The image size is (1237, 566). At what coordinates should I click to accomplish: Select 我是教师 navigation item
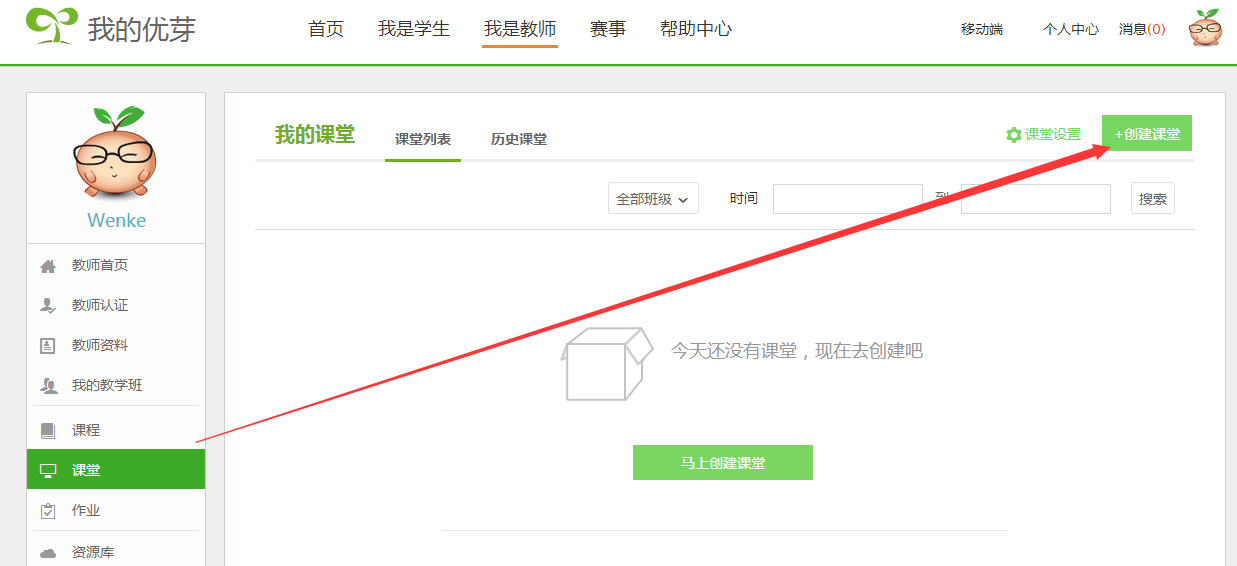coord(520,29)
